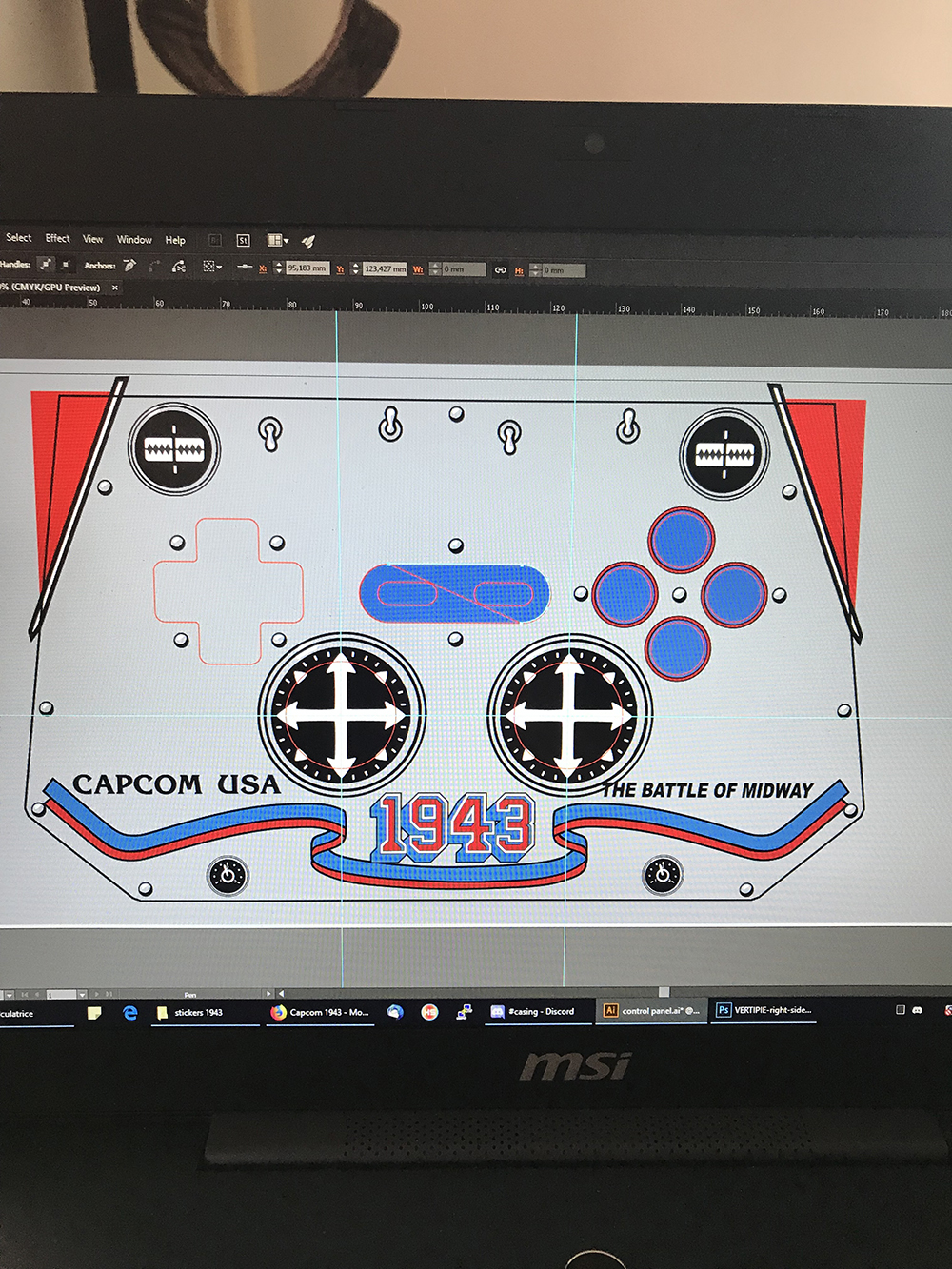Click the Y value field 123,427 mm
Screen dimensions: 952x1269
point(385,269)
